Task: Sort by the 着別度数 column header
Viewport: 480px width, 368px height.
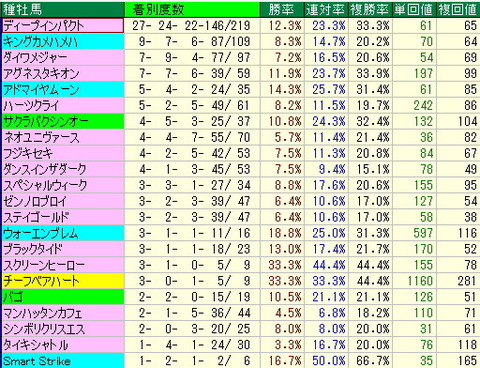Action: [192, 9]
